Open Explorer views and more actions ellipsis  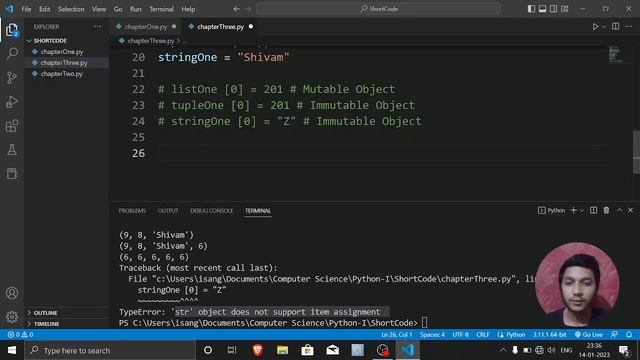[97, 27]
